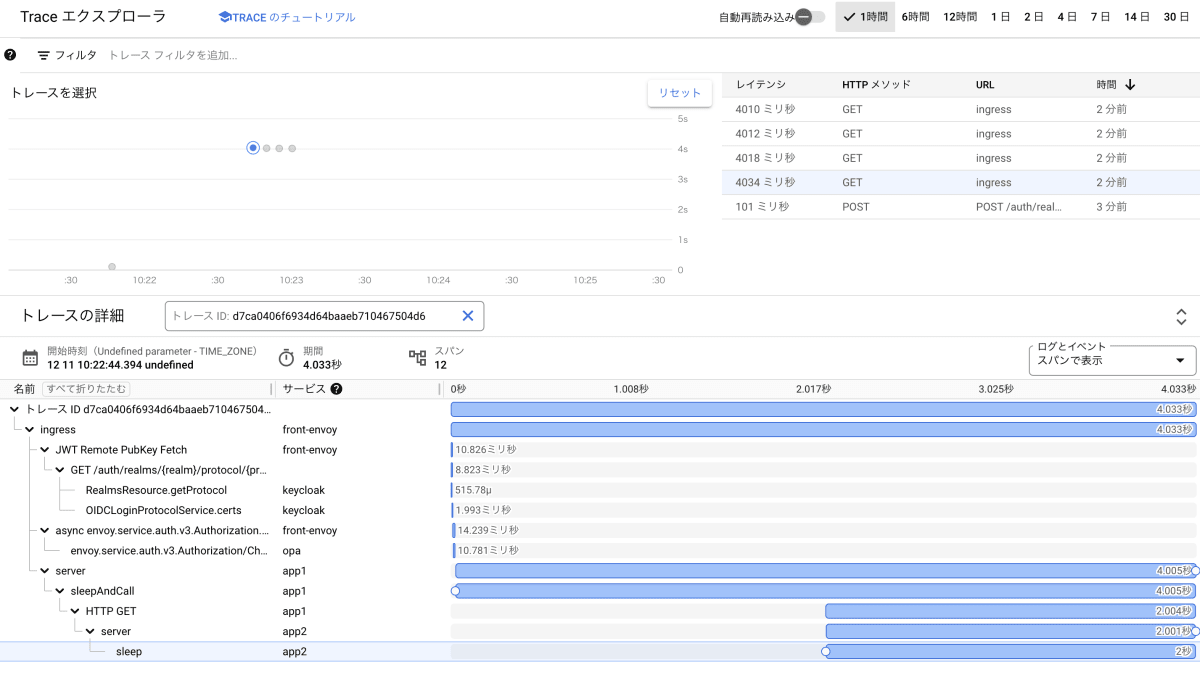This screenshot has height=675, width=1200.
Task: Select the 12時間 time range
Action: (x=960, y=17)
